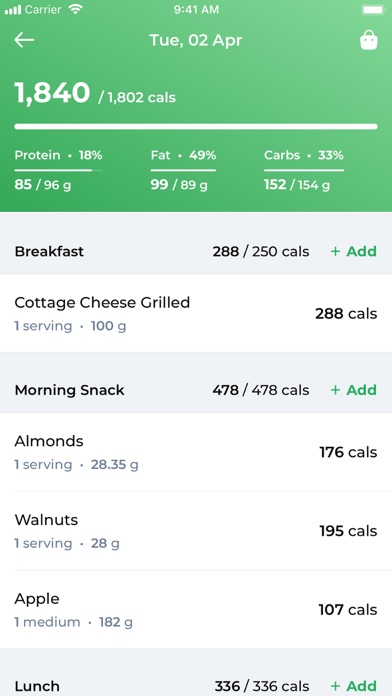Tap the Protein 18% macro progress bar
The width and height of the screenshot is (392, 696).
point(58,170)
